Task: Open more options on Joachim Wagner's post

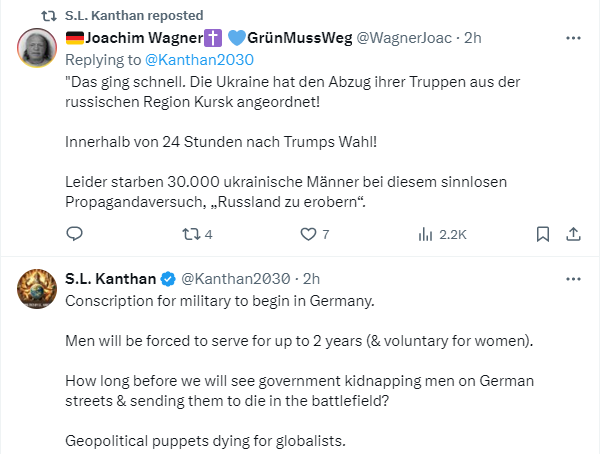Action: pos(573,38)
